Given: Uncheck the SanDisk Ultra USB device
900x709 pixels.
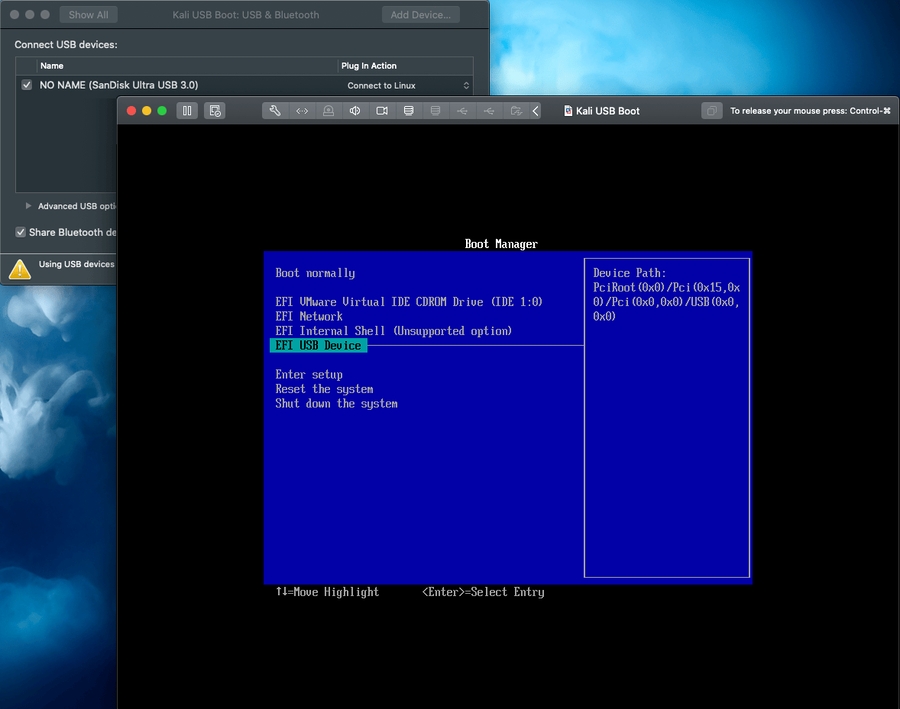Looking at the screenshot, I should coord(27,86).
